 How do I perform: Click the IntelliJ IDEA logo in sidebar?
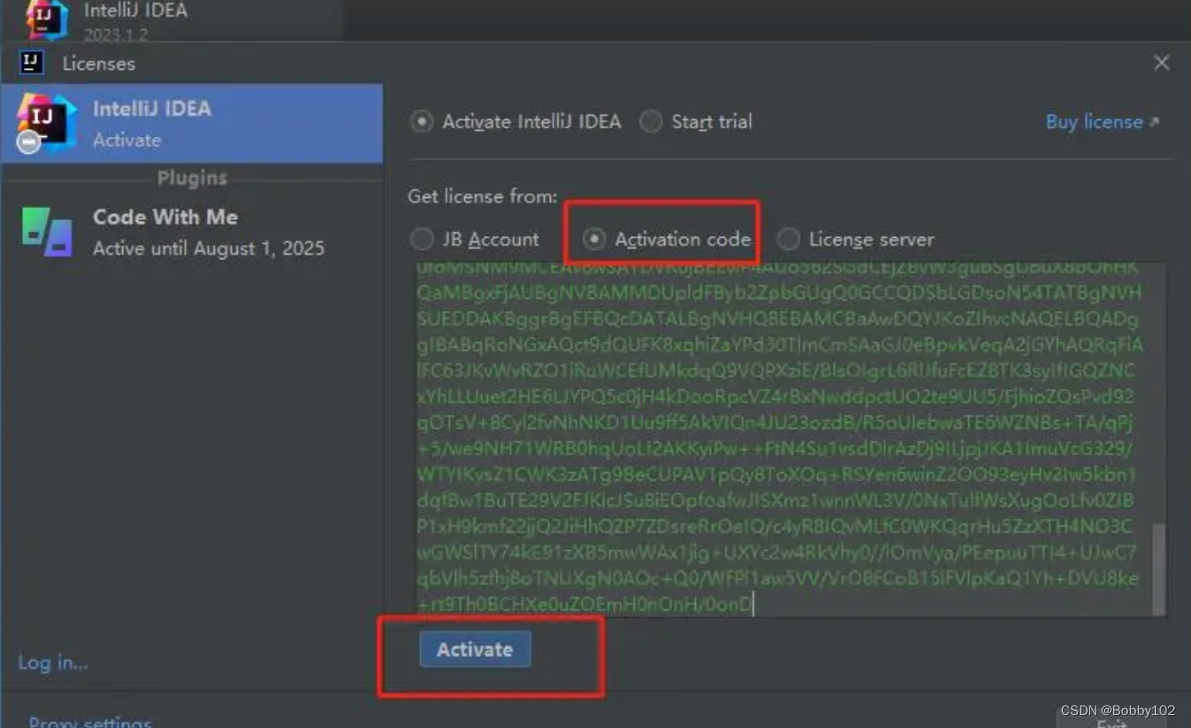point(46,123)
